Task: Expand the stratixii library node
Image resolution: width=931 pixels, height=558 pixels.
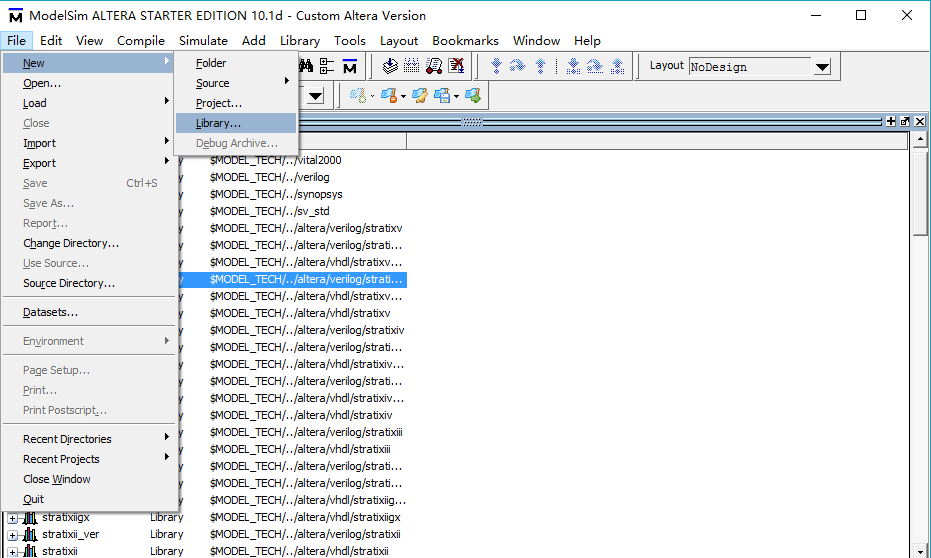Action: [12, 552]
